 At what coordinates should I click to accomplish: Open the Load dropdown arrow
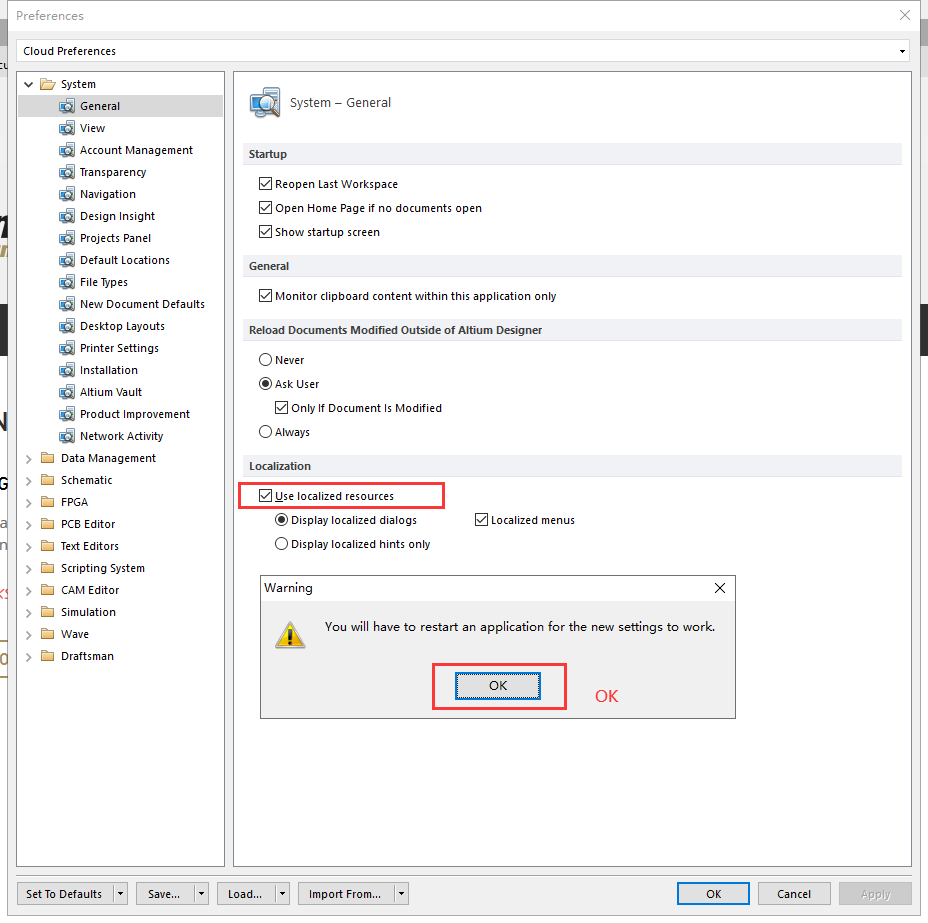point(282,893)
